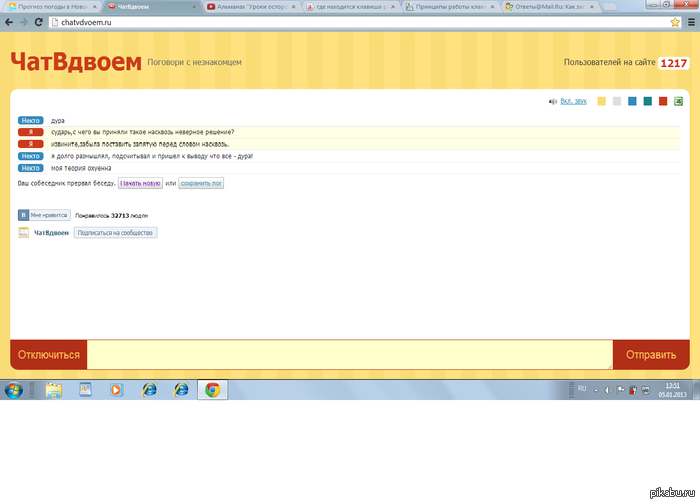The height and width of the screenshot is (504, 700).
Task: Click the ЧатВдвоем site logo
Action: [75, 62]
